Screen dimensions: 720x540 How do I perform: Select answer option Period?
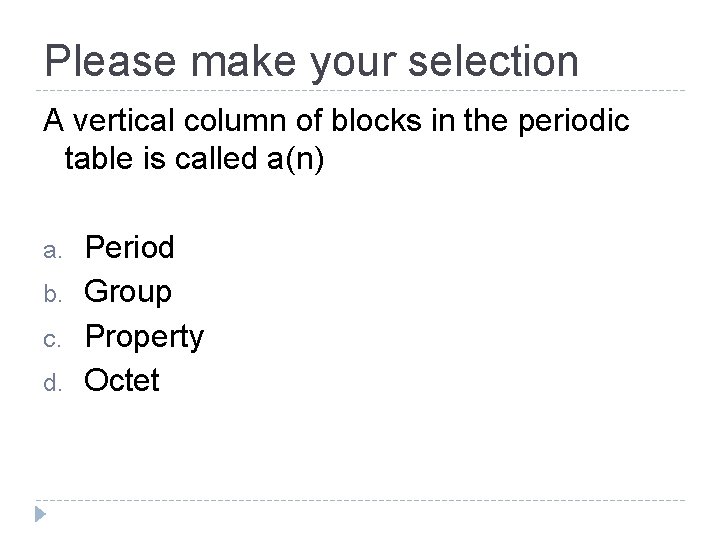click(129, 247)
